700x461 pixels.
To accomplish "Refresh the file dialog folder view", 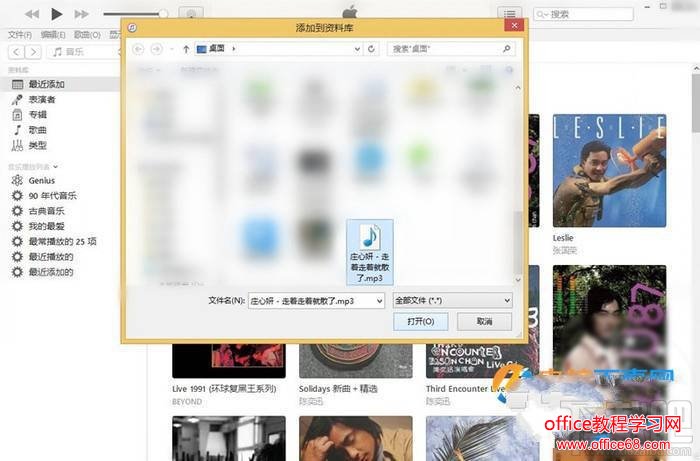I will click(371, 49).
